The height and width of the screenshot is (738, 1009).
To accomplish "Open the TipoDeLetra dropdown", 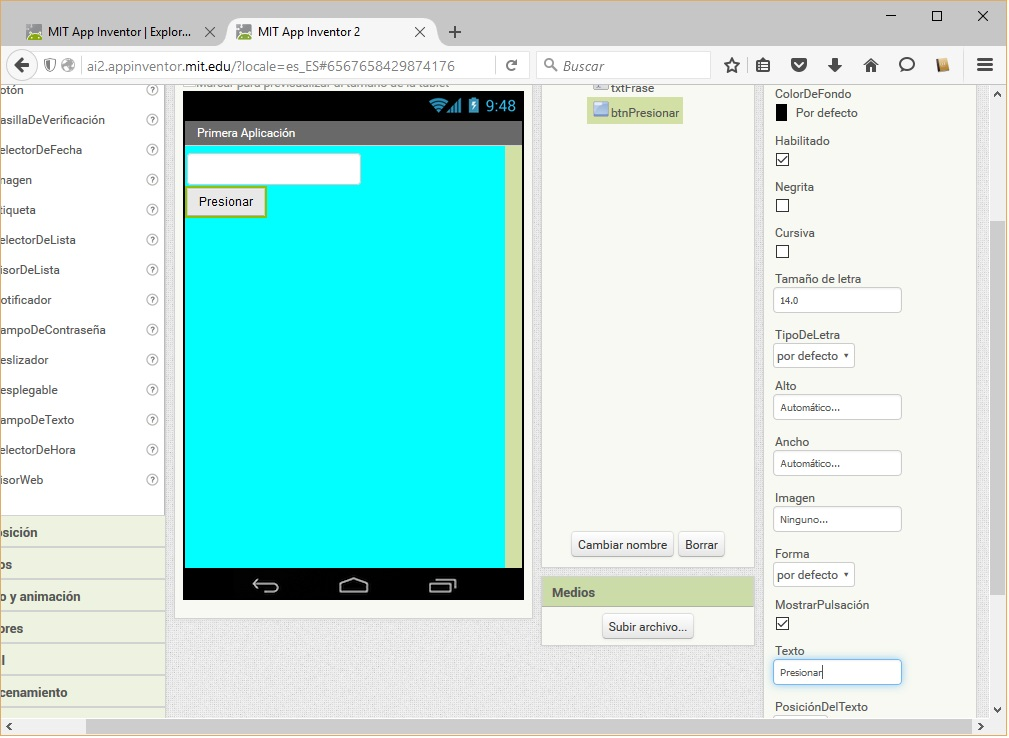I will (814, 356).
